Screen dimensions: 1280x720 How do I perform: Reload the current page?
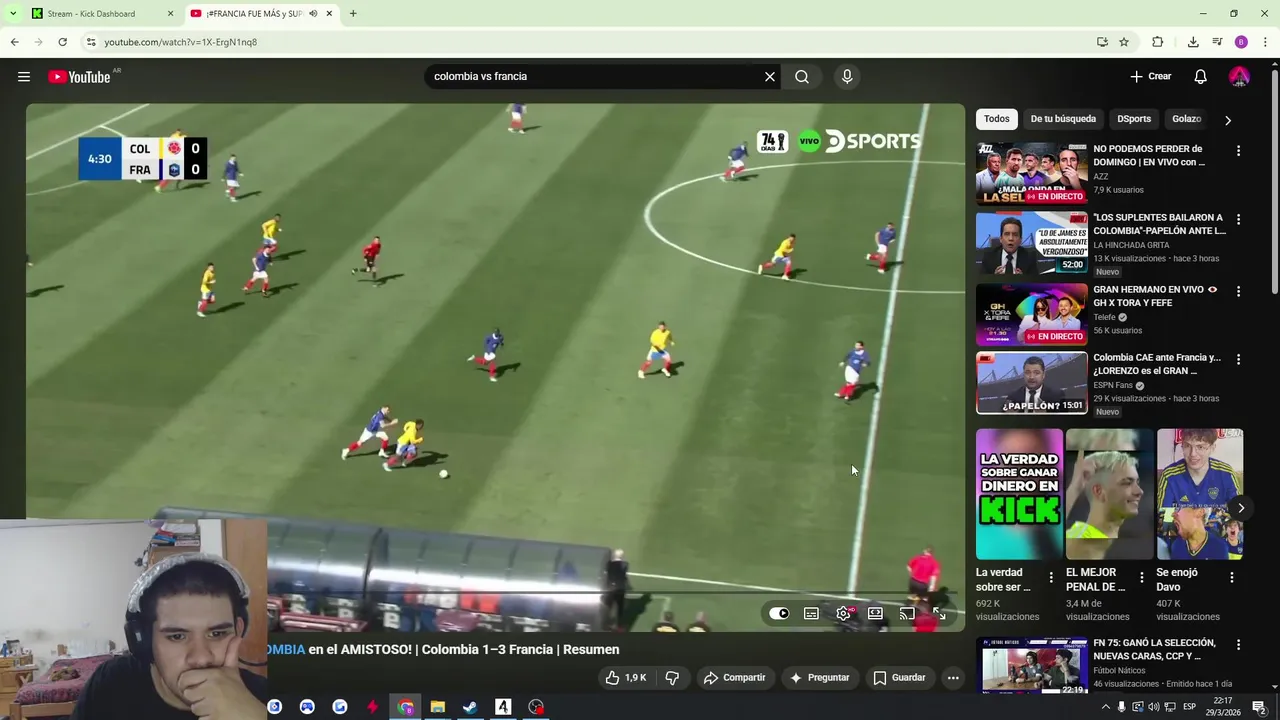coord(62,42)
